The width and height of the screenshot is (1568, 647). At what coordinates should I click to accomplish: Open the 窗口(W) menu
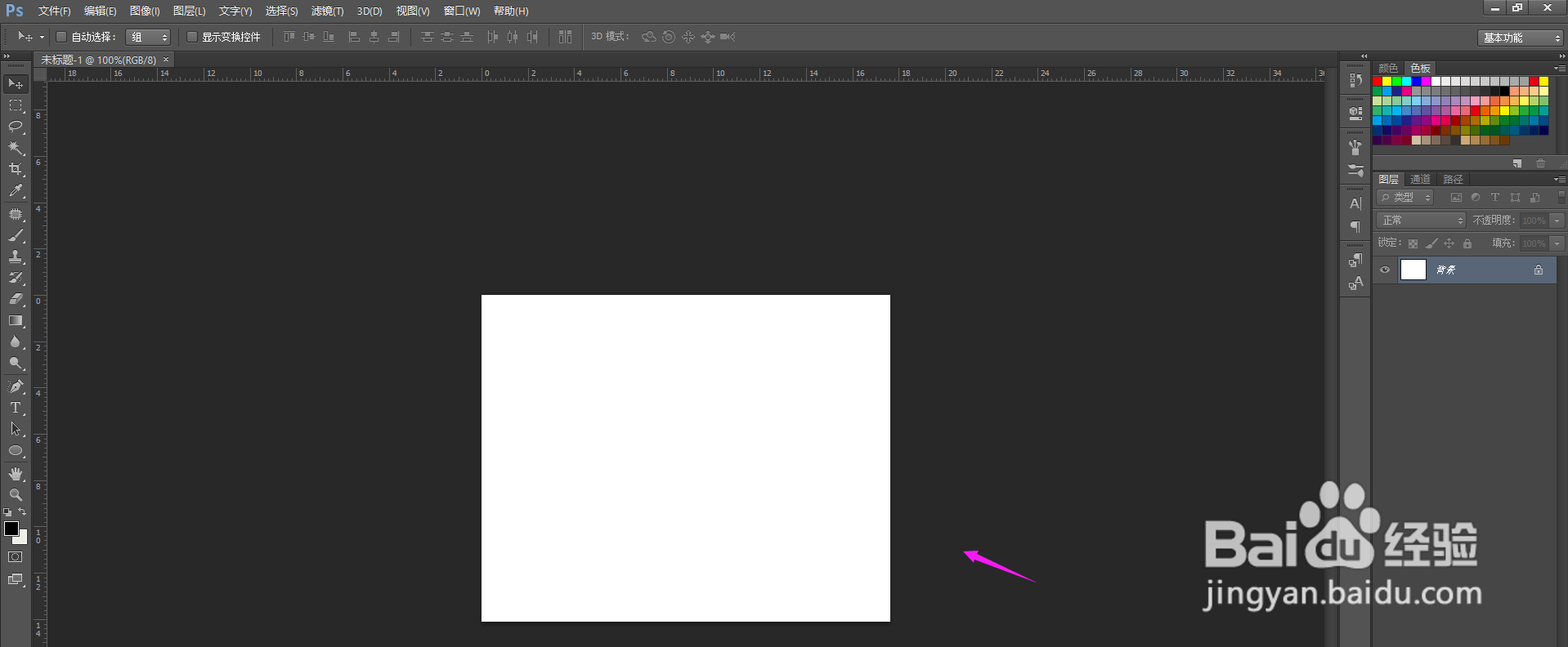point(462,11)
